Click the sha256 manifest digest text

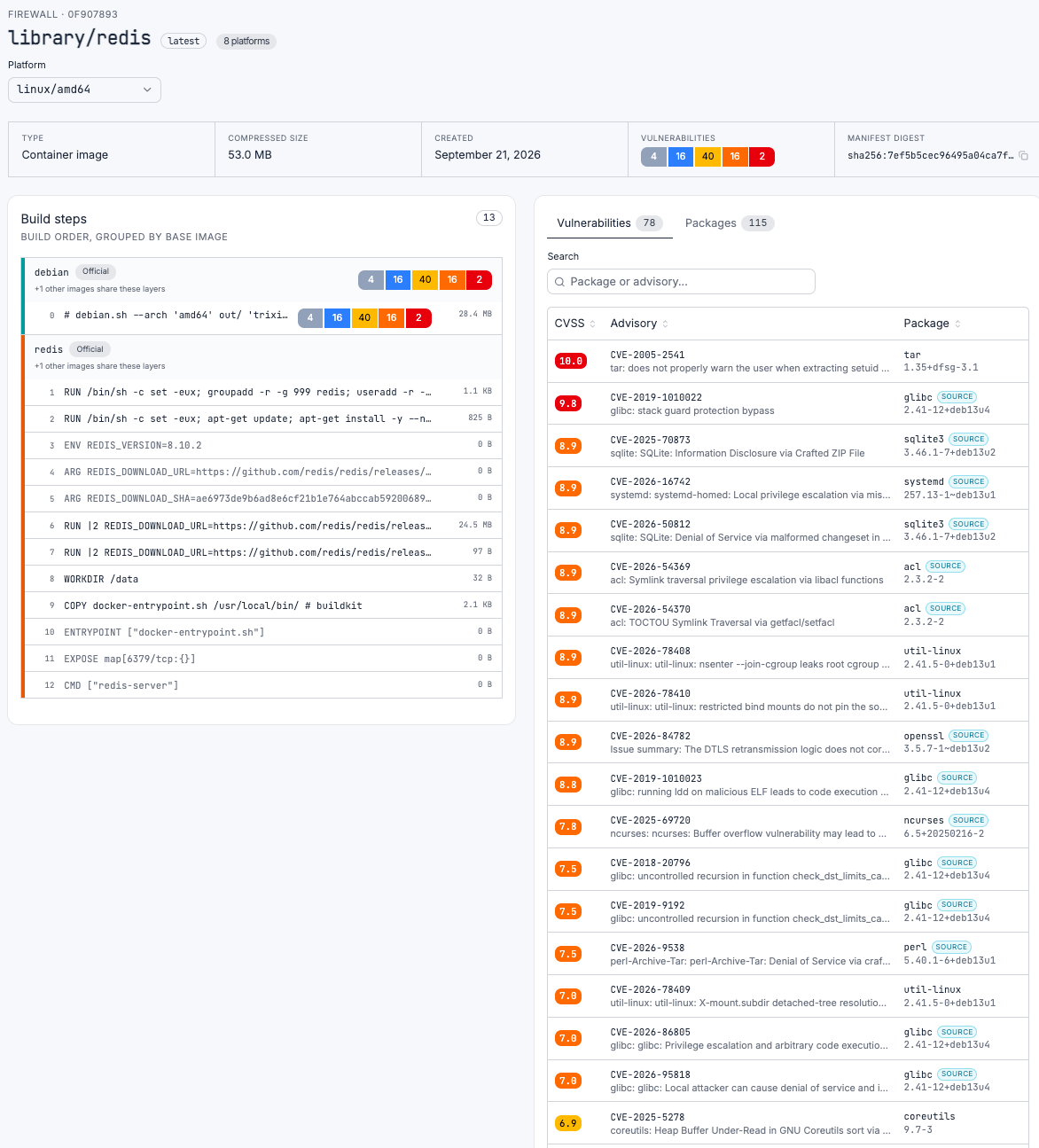930,156
